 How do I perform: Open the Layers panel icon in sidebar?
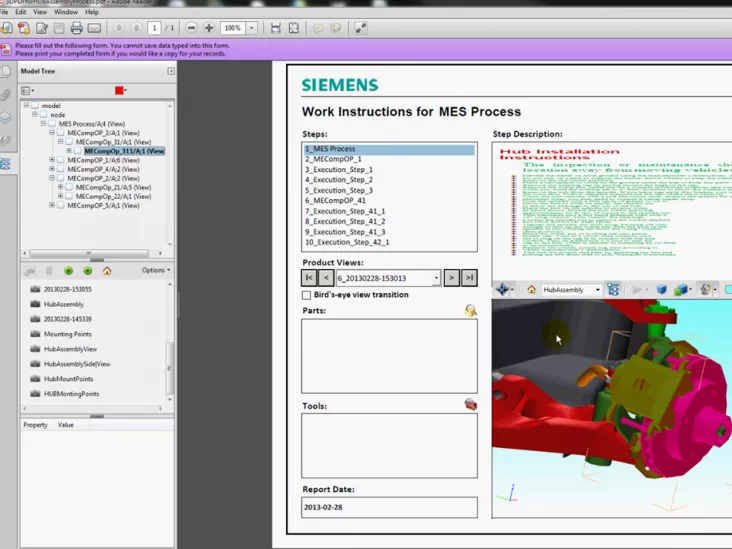[x=6, y=118]
